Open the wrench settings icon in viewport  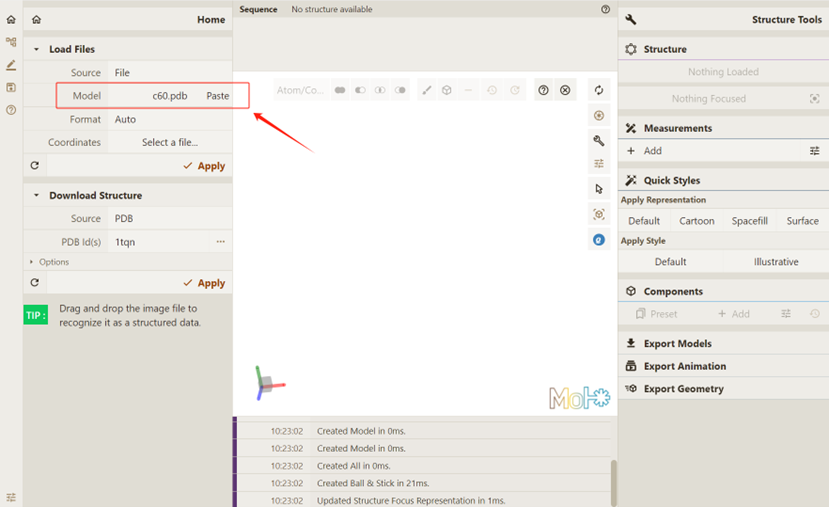point(599,141)
